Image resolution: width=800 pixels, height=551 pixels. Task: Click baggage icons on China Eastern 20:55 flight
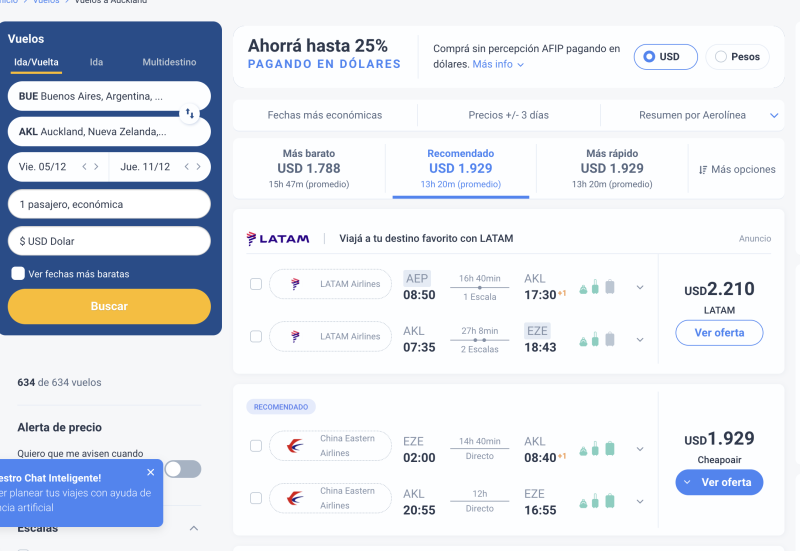(597, 500)
